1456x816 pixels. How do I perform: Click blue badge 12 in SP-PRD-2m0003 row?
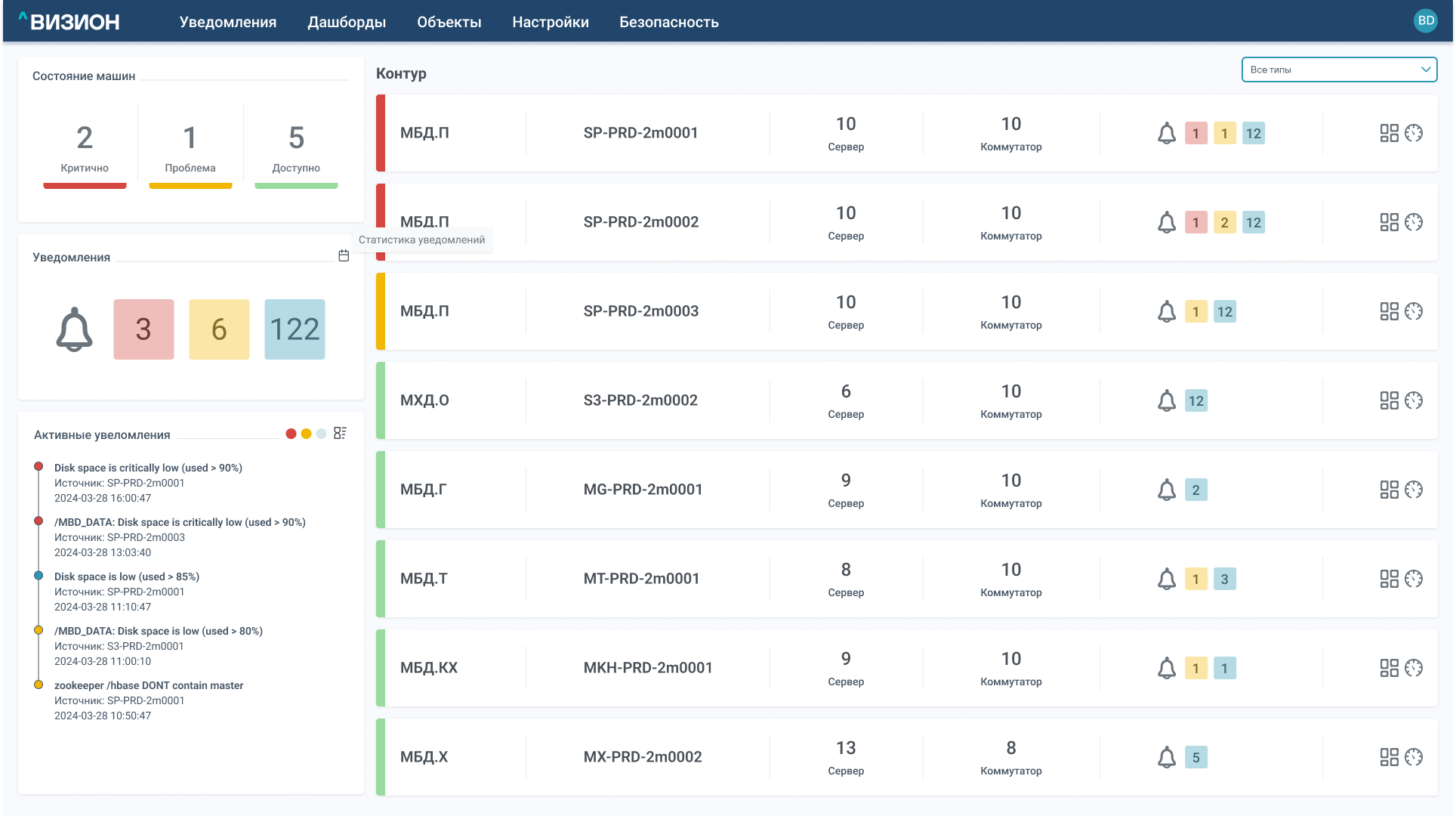click(x=1224, y=311)
